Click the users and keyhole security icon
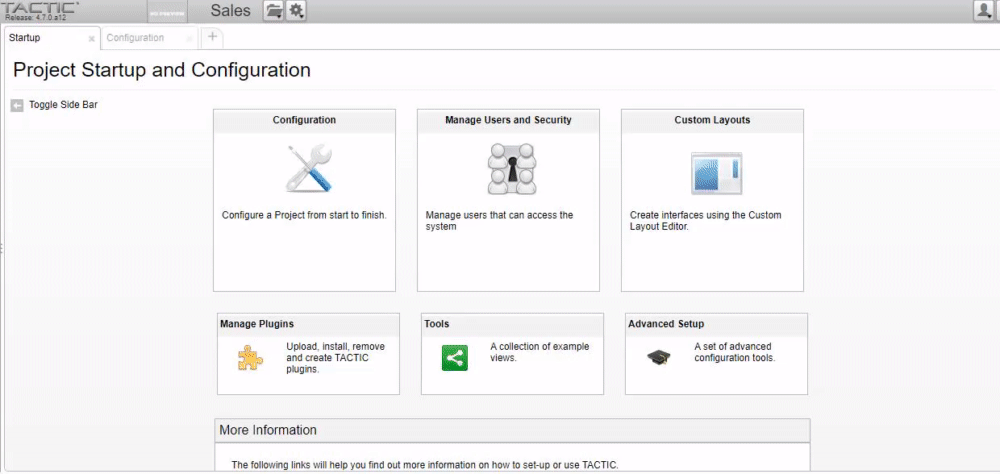Screen dimensions: 1000x474 [x=511, y=169]
